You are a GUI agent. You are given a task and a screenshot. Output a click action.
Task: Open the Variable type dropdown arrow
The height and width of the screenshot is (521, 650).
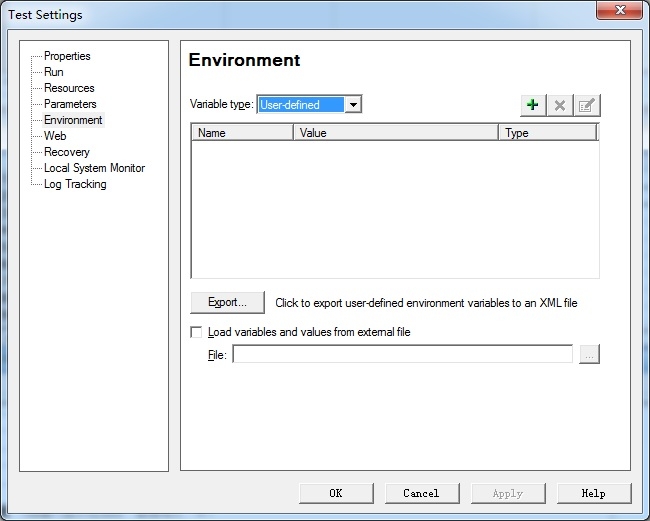(x=353, y=104)
